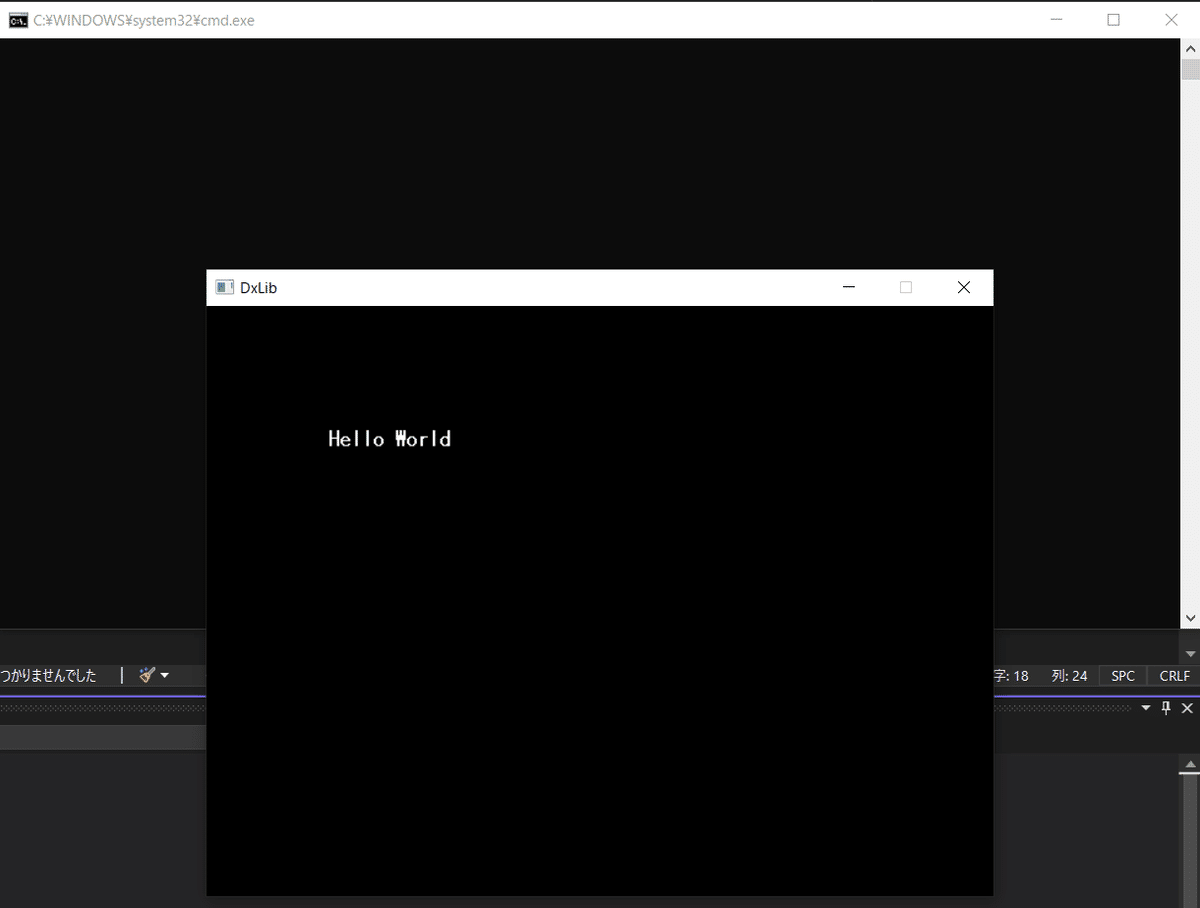1200x908 pixels.
Task: Click the cmd.exe window title text
Action: coord(144,20)
